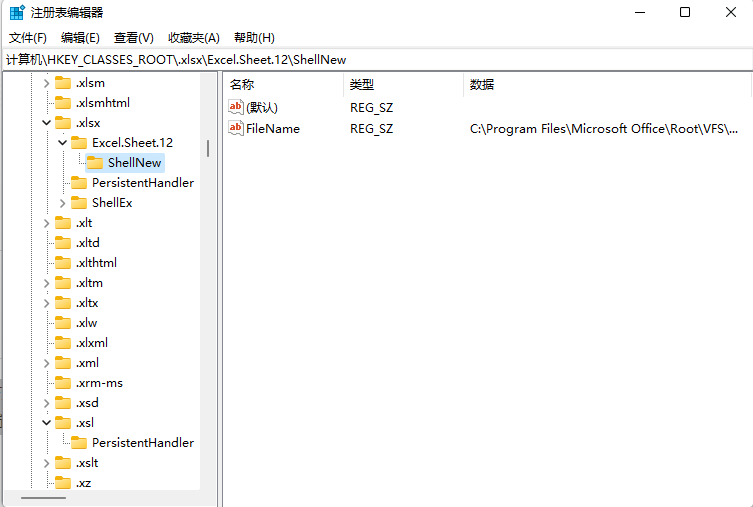Select the ShellNew tree key label
Screen dimensions: 753x507
[134, 163]
